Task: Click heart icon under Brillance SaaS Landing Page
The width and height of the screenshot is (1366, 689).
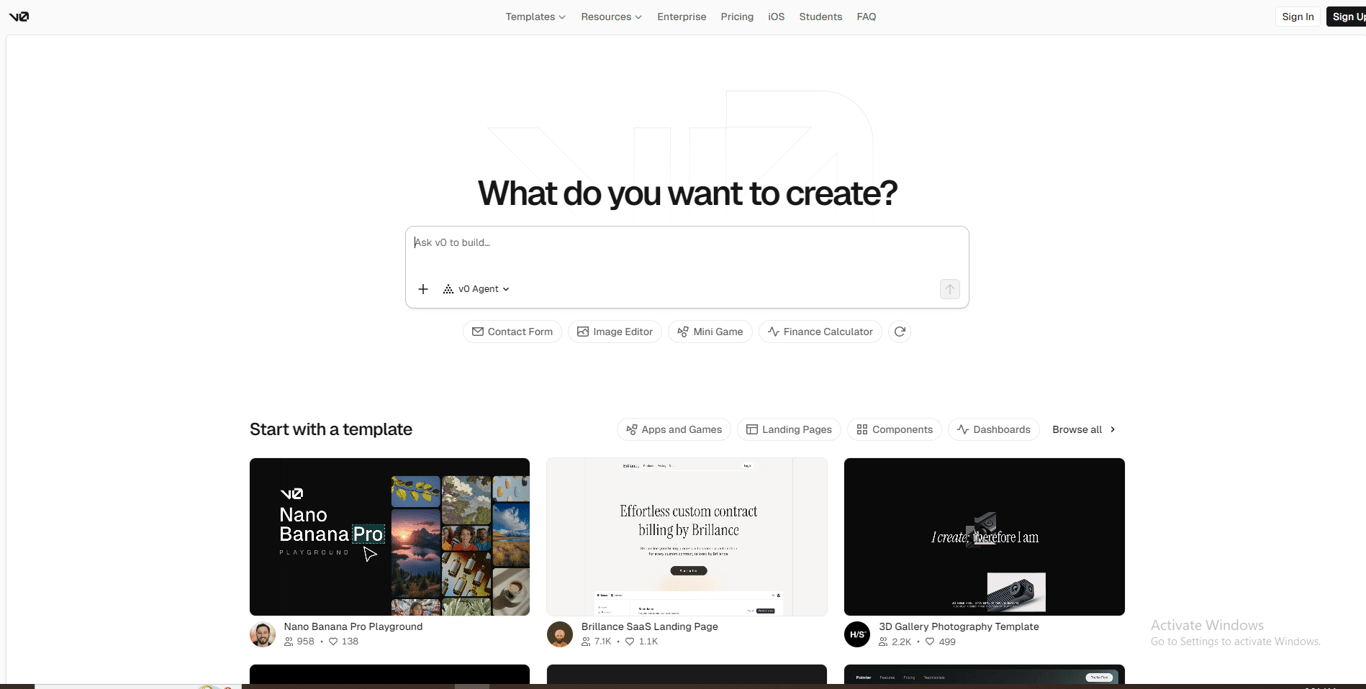Action: pos(630,642)
